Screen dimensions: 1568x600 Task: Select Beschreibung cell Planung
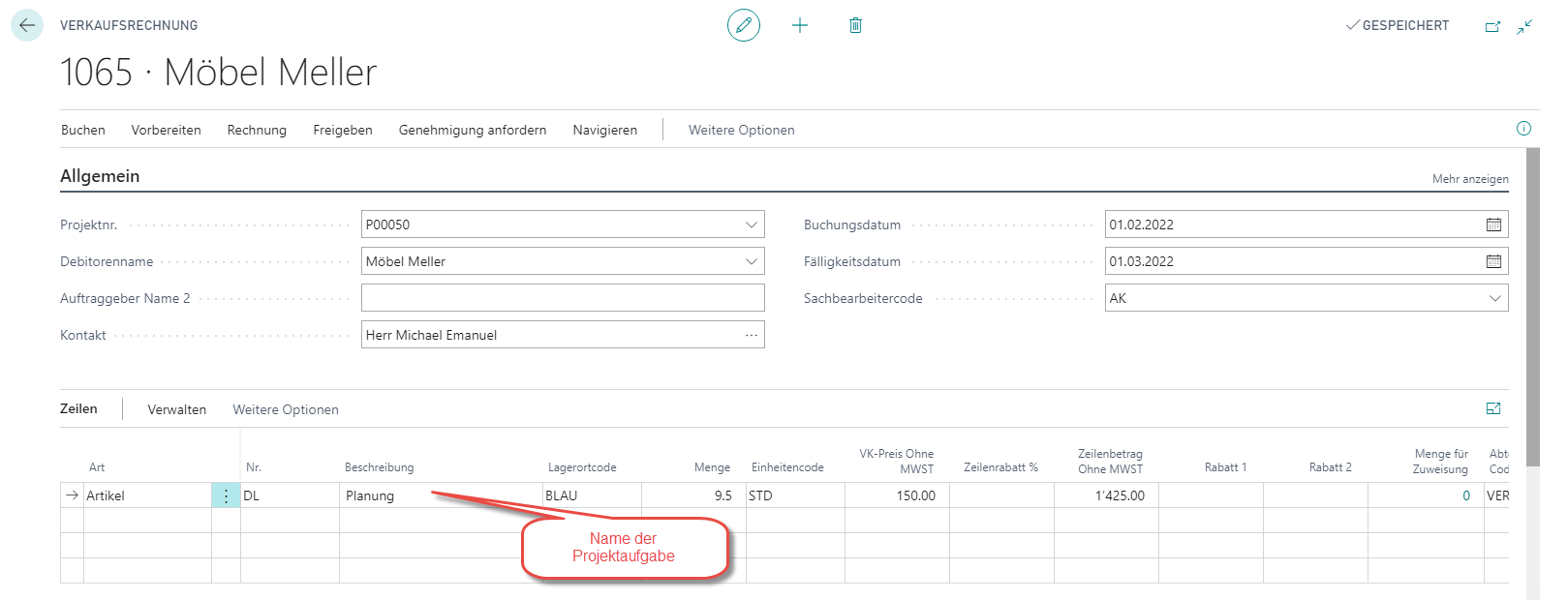441,495
